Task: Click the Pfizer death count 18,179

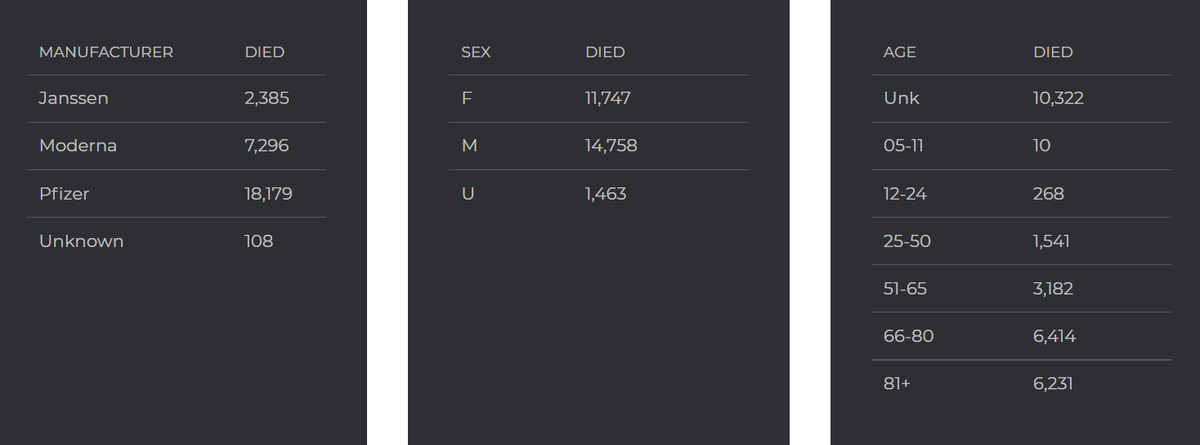Action: click(x=269, y=193)
